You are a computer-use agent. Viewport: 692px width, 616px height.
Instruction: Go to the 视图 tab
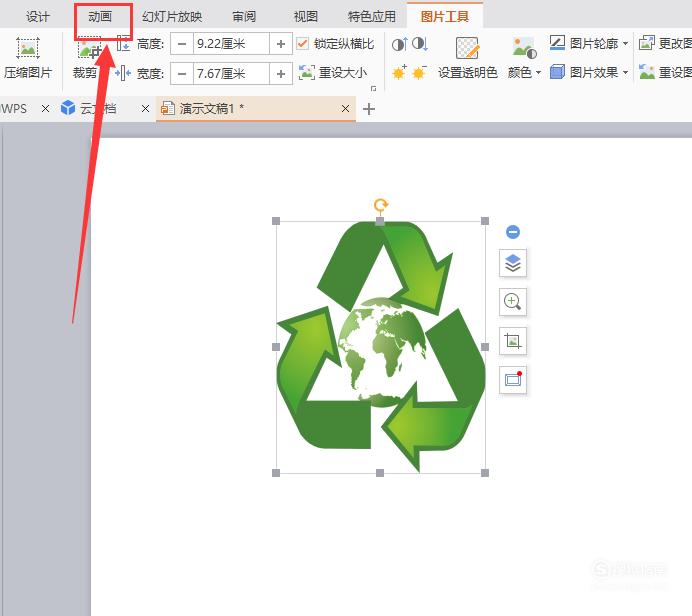(x=306, y=17)
